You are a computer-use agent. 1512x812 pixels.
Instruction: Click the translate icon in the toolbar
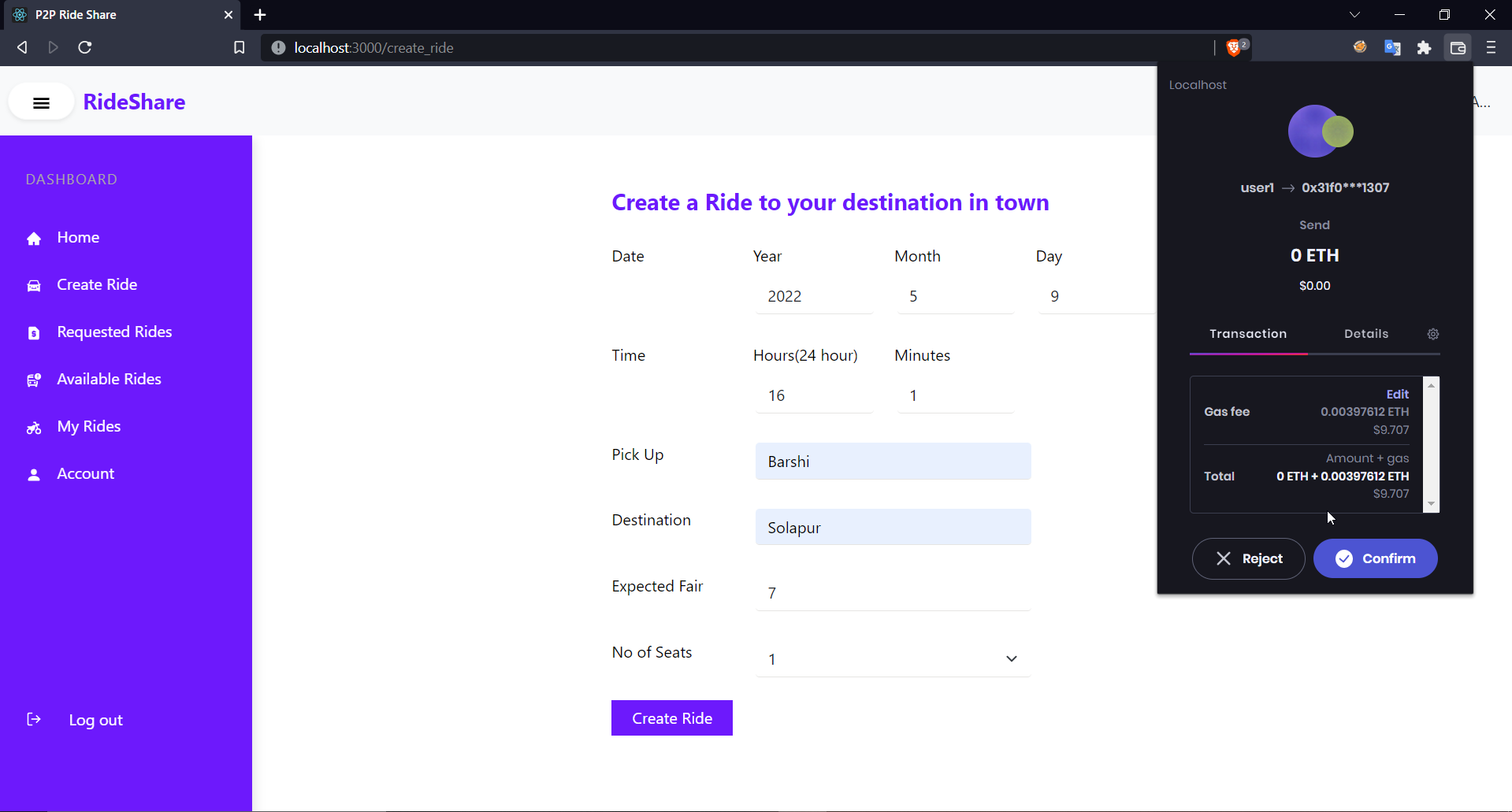1393,47
